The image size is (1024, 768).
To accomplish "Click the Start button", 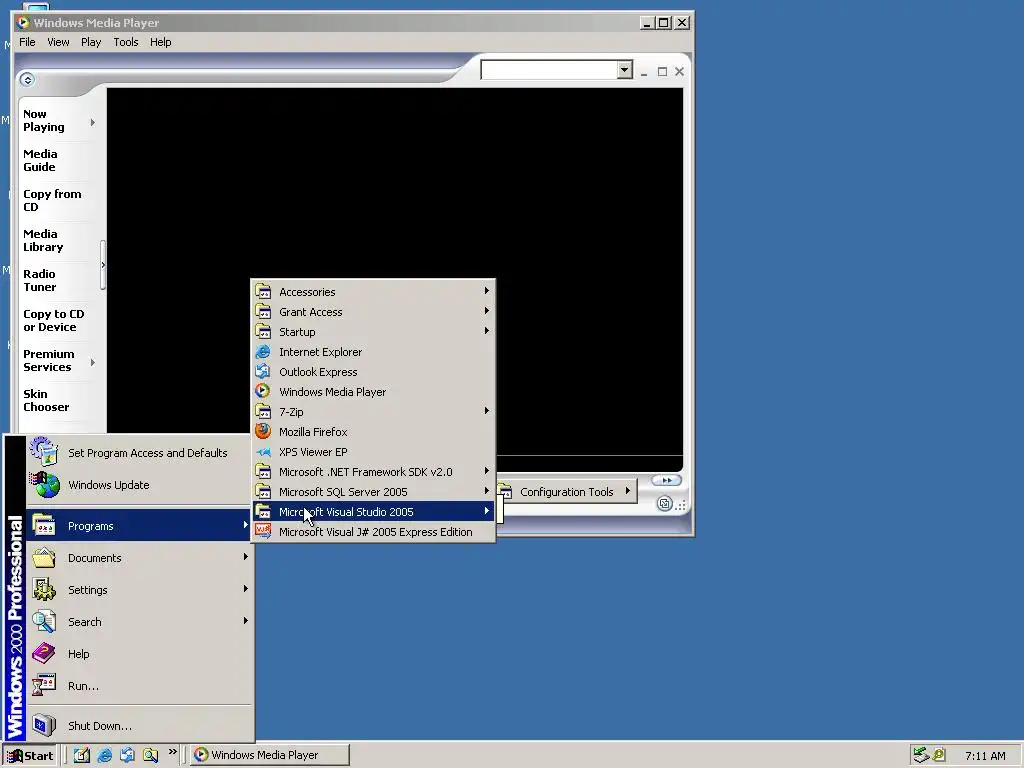I will click(30, 755).
